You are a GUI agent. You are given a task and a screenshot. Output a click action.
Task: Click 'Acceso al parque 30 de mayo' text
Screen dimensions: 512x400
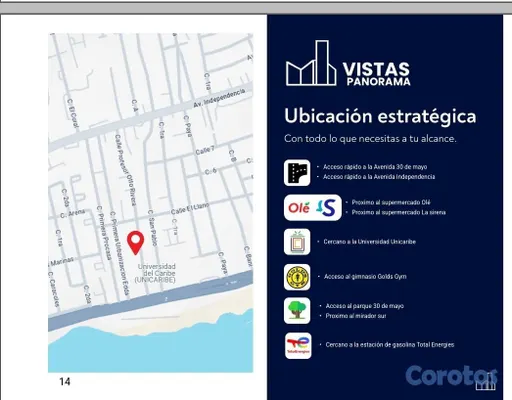(365, 306)
